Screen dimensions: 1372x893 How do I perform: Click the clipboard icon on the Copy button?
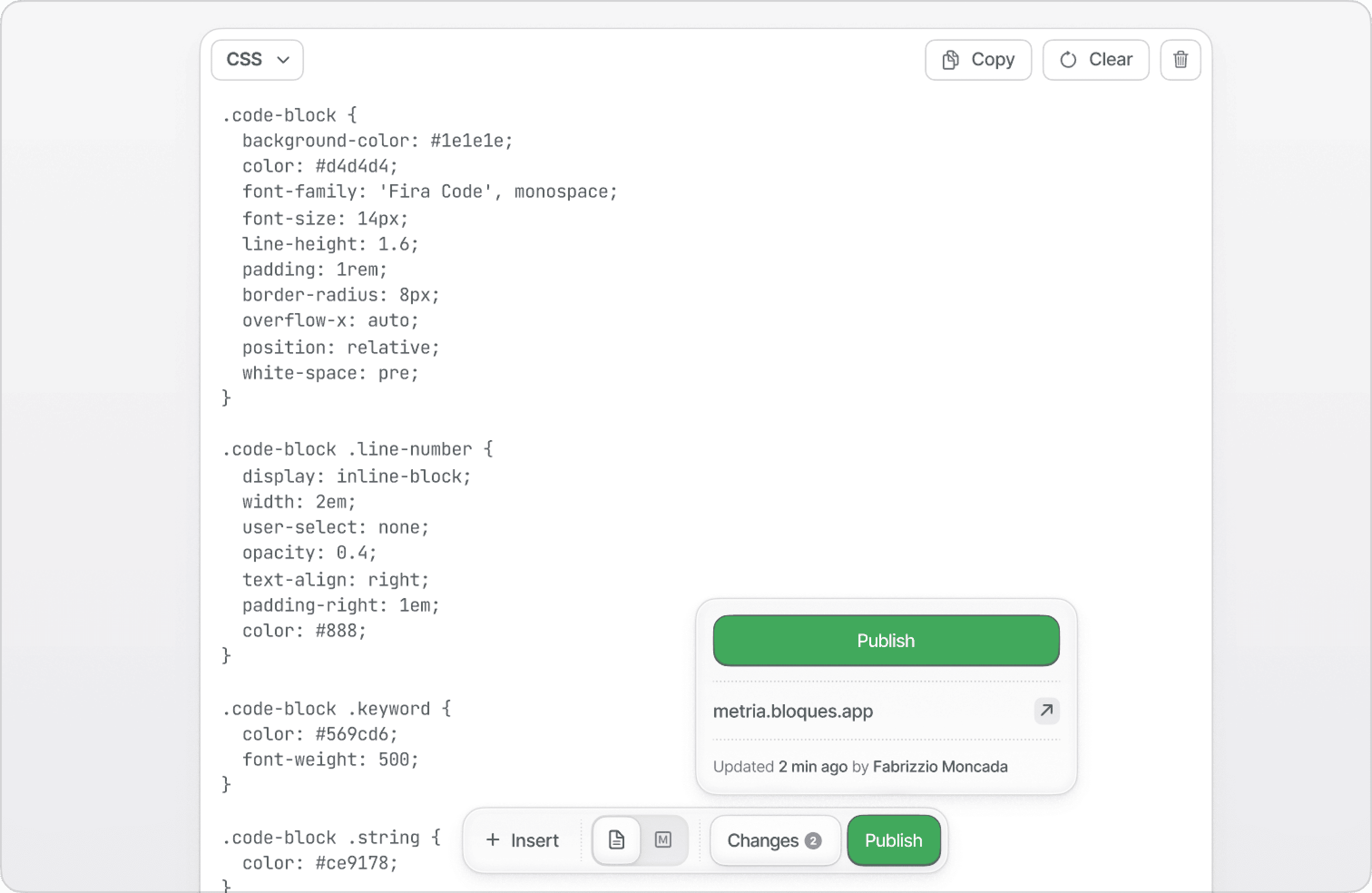(x=950, y=59)
